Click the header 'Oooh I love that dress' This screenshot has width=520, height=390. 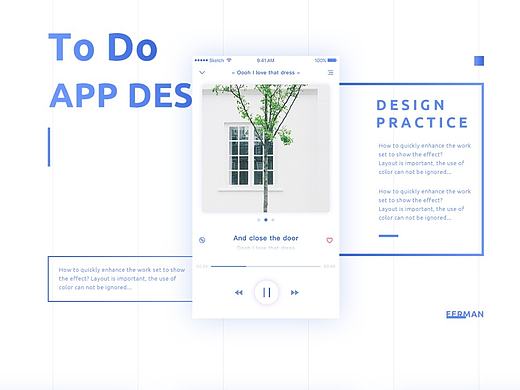coord(266,72)
